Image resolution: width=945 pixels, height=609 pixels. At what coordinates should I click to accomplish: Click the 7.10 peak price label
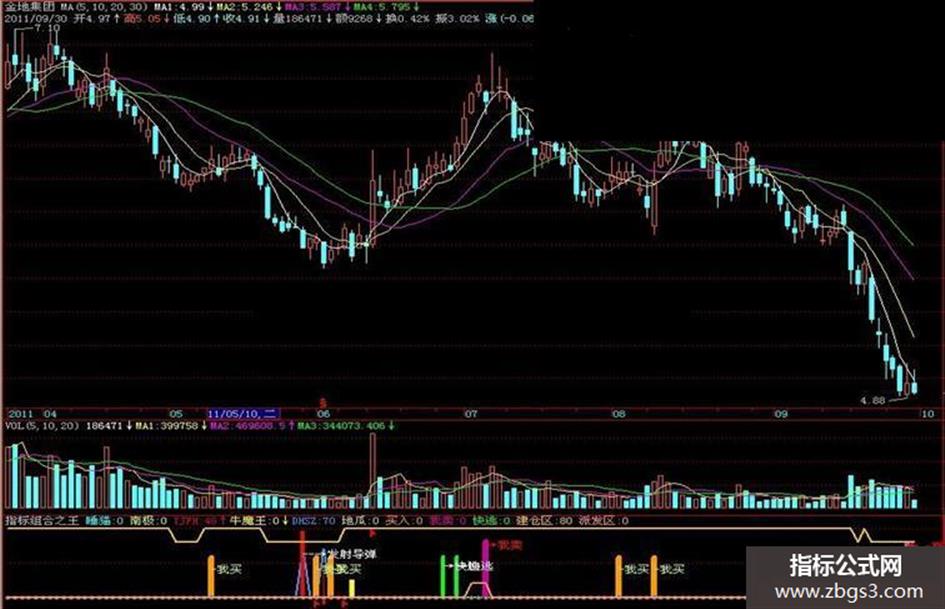(47, 28)
